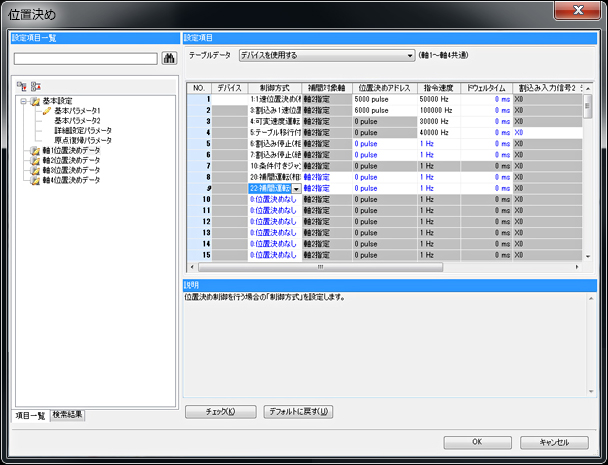The image size is (608, 465).
Task: Click the collapse all tree icon
Action: (x=36, y=87)
